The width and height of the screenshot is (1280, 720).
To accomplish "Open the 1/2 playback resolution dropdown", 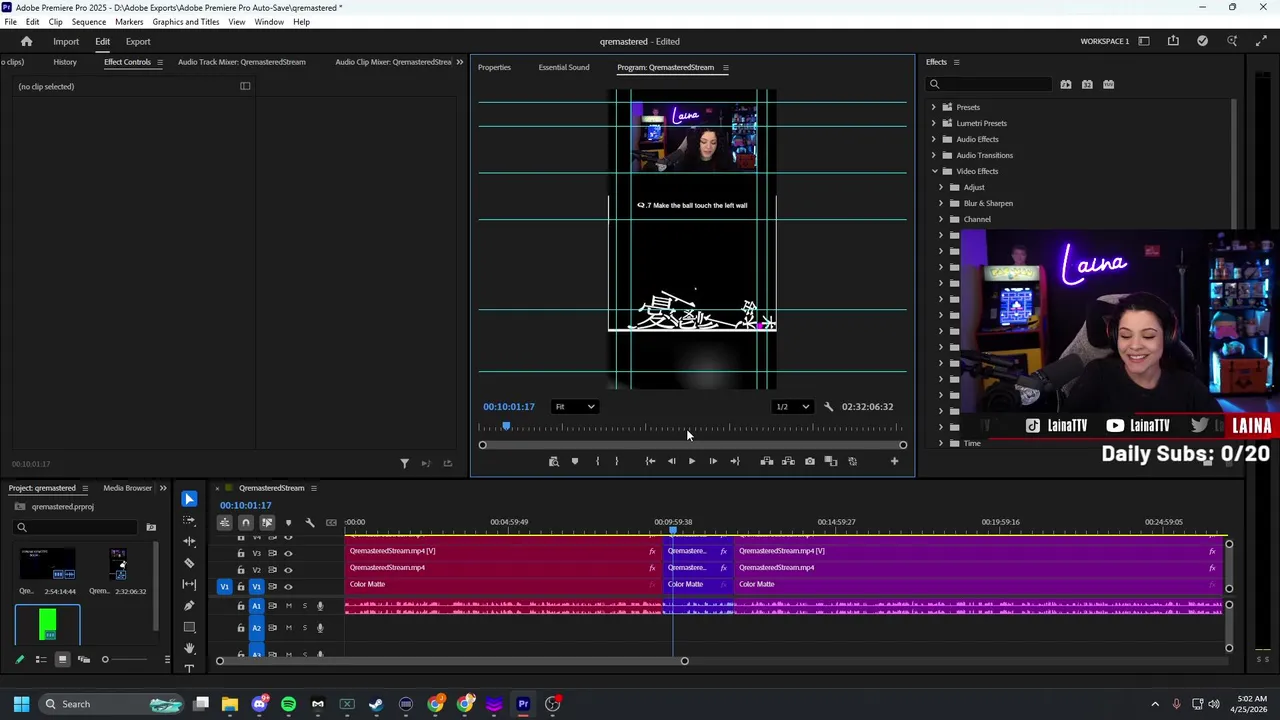I will [793, 407].
